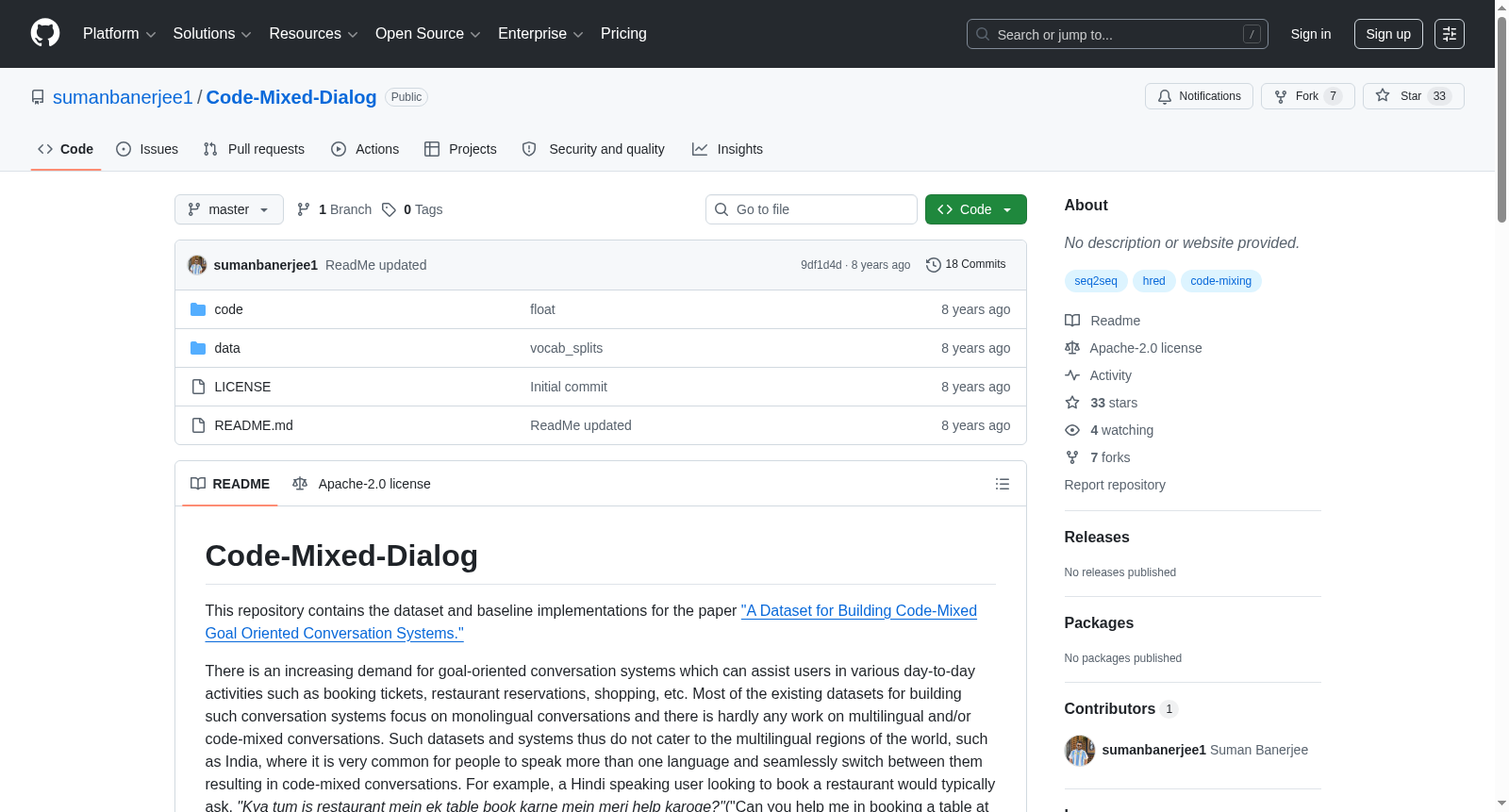Open the green Code dropdown

[976, 209]
